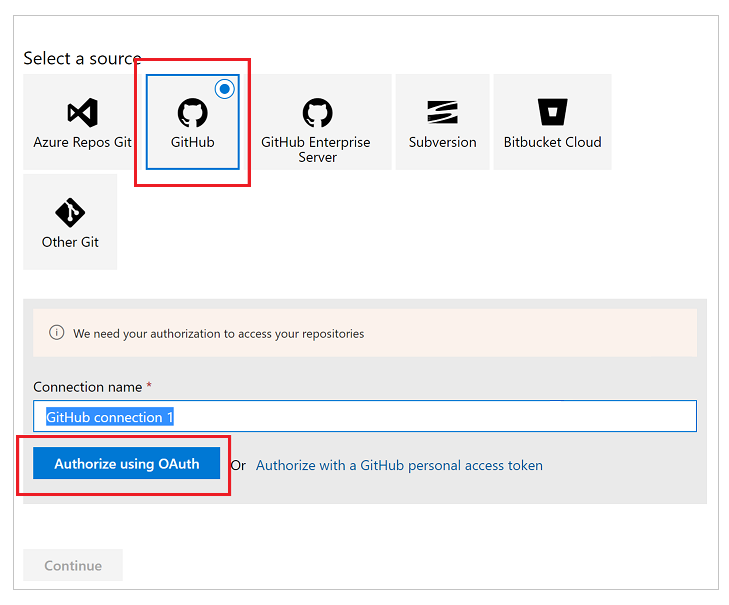Click the 'Select a source' heading text
The image size is (729, 605).
pos(82,59)
